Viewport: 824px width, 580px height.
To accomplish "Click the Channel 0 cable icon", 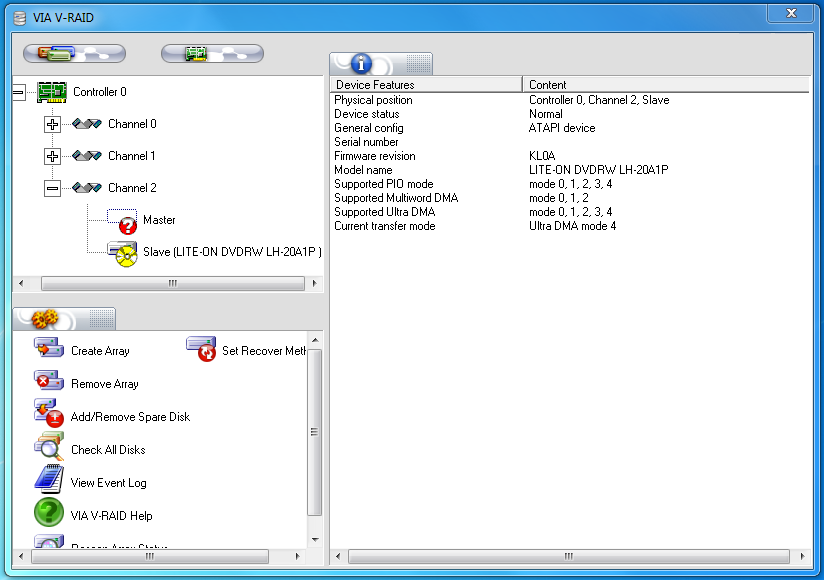I will point(87,124).
